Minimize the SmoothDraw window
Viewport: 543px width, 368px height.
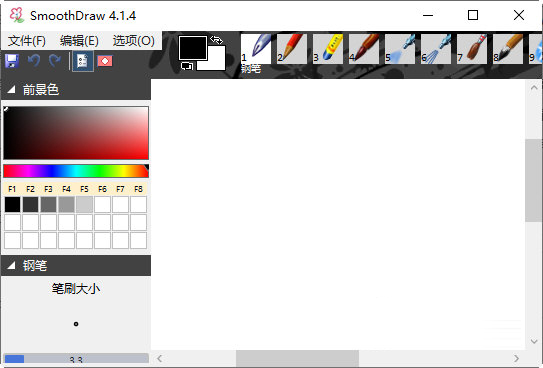click(428, 15)
